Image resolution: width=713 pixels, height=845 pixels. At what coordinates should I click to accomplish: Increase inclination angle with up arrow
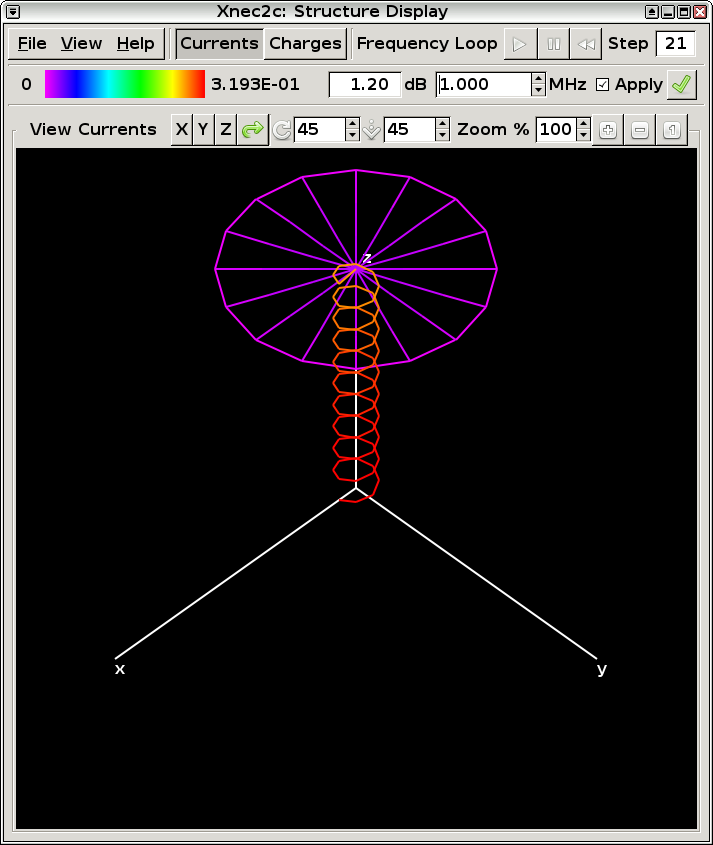(442, 124)
